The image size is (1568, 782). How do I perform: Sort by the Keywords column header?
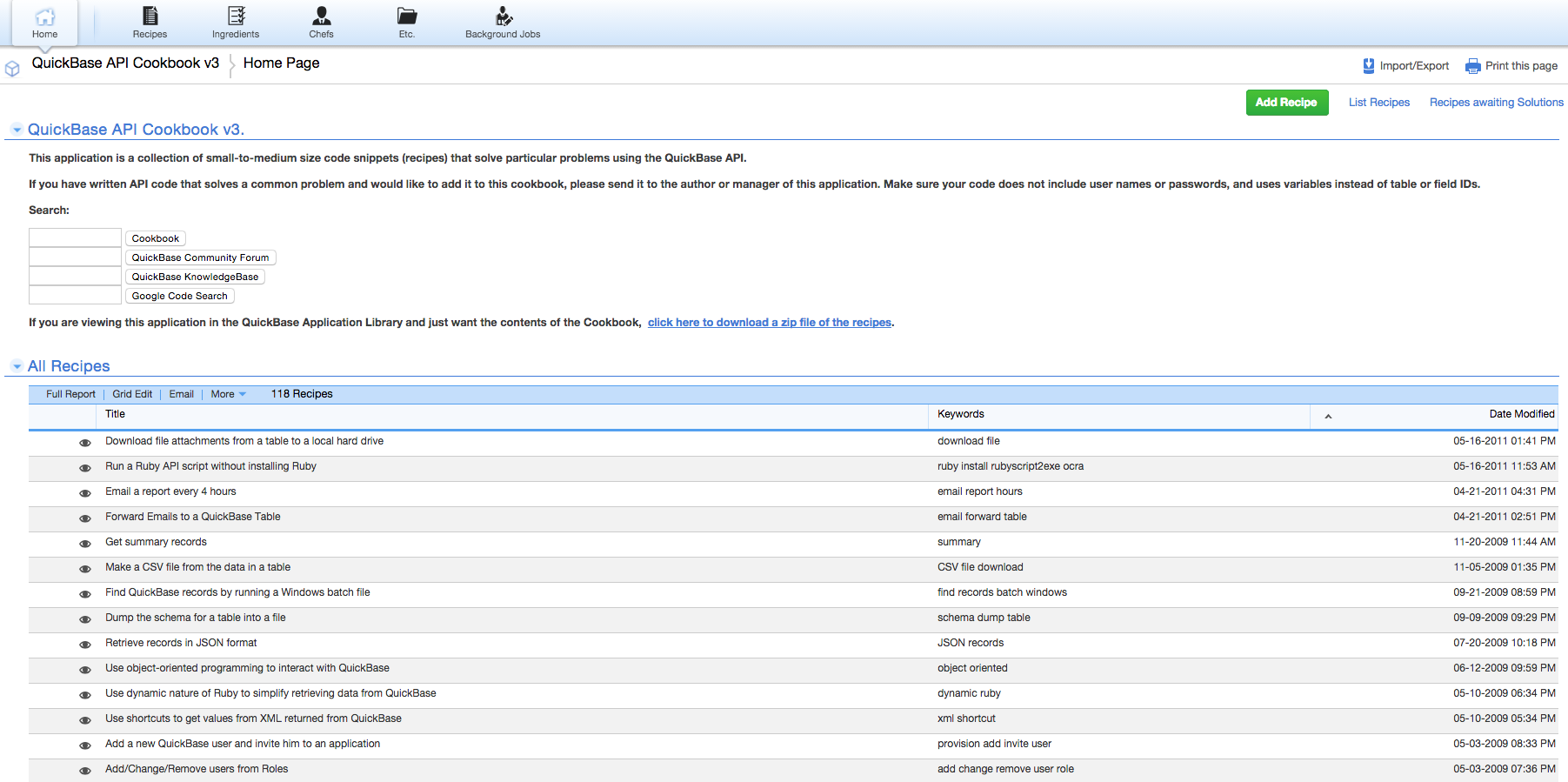point(961,414)
